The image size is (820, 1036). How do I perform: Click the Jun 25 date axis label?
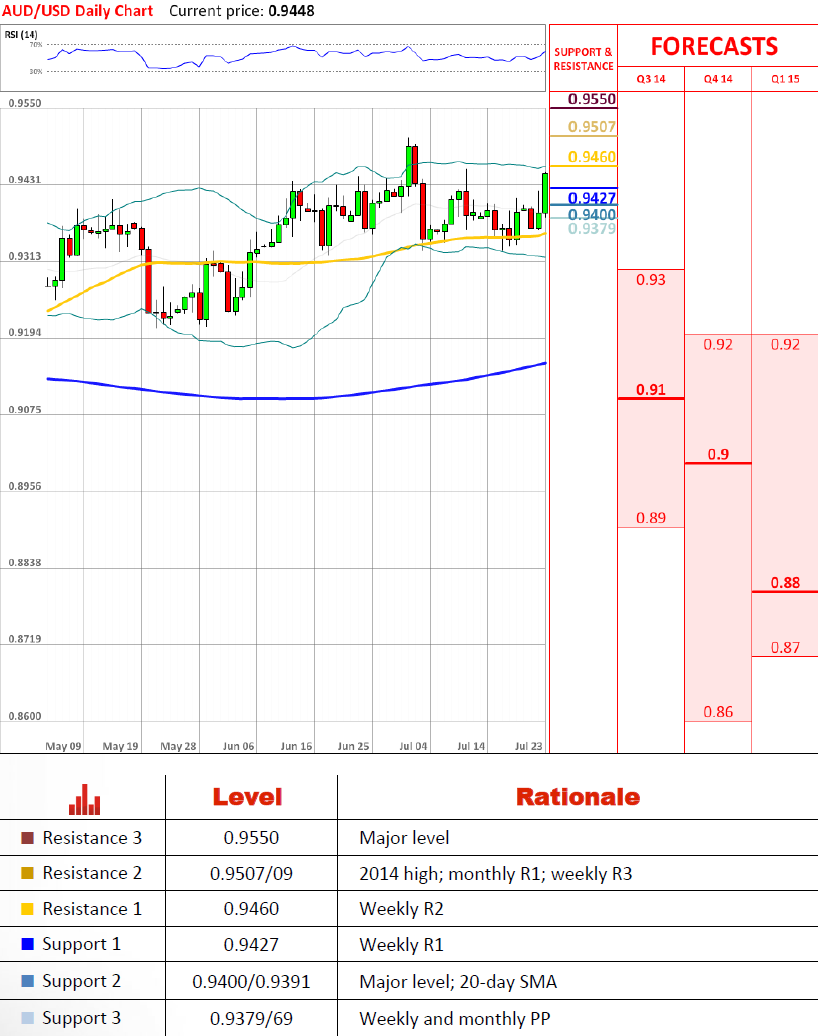pyautogui.click(x=354, y=746)
